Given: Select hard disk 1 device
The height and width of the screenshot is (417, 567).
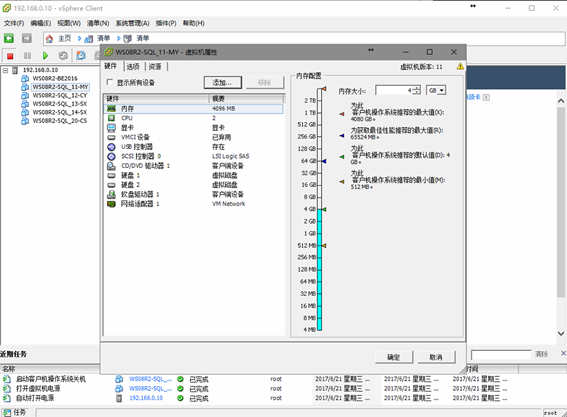Looking at the screenshot, I should click(x=193, y=175).
